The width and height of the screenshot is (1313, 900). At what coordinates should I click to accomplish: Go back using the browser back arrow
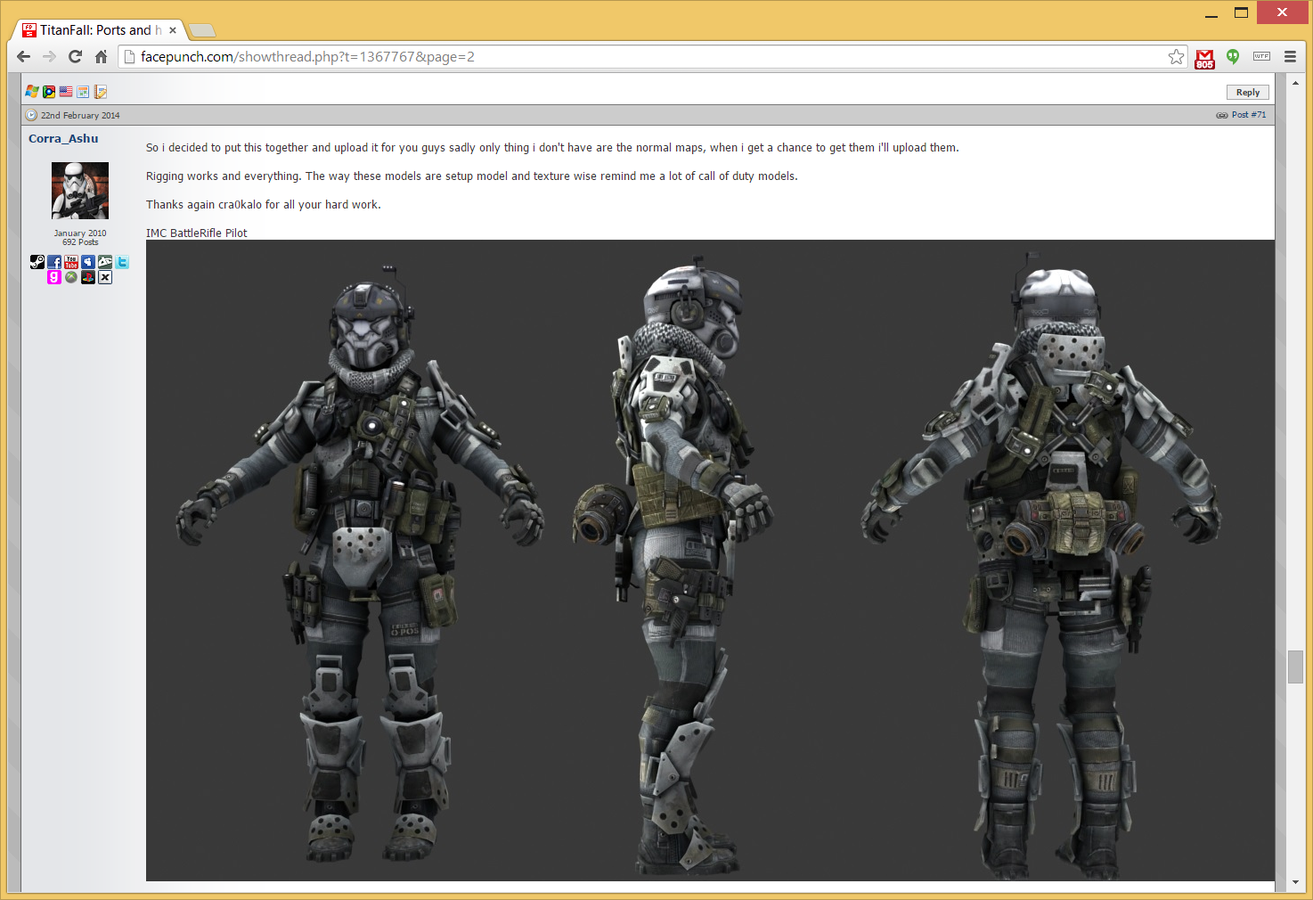24,57
